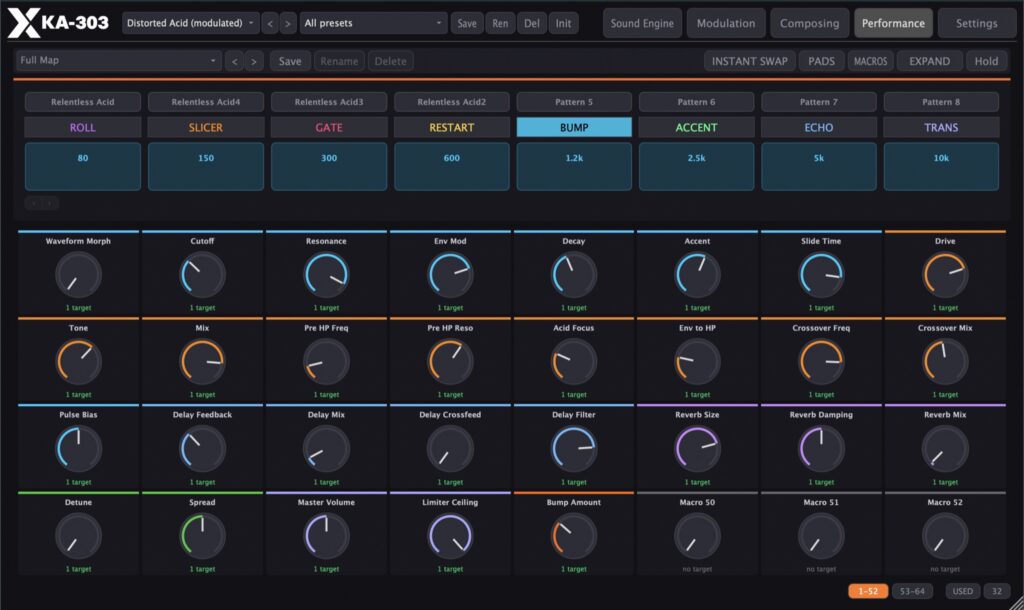The height and width of the screenshot is (610, 1024).
Task: Click the Cutoff knob
Action: 202,275
